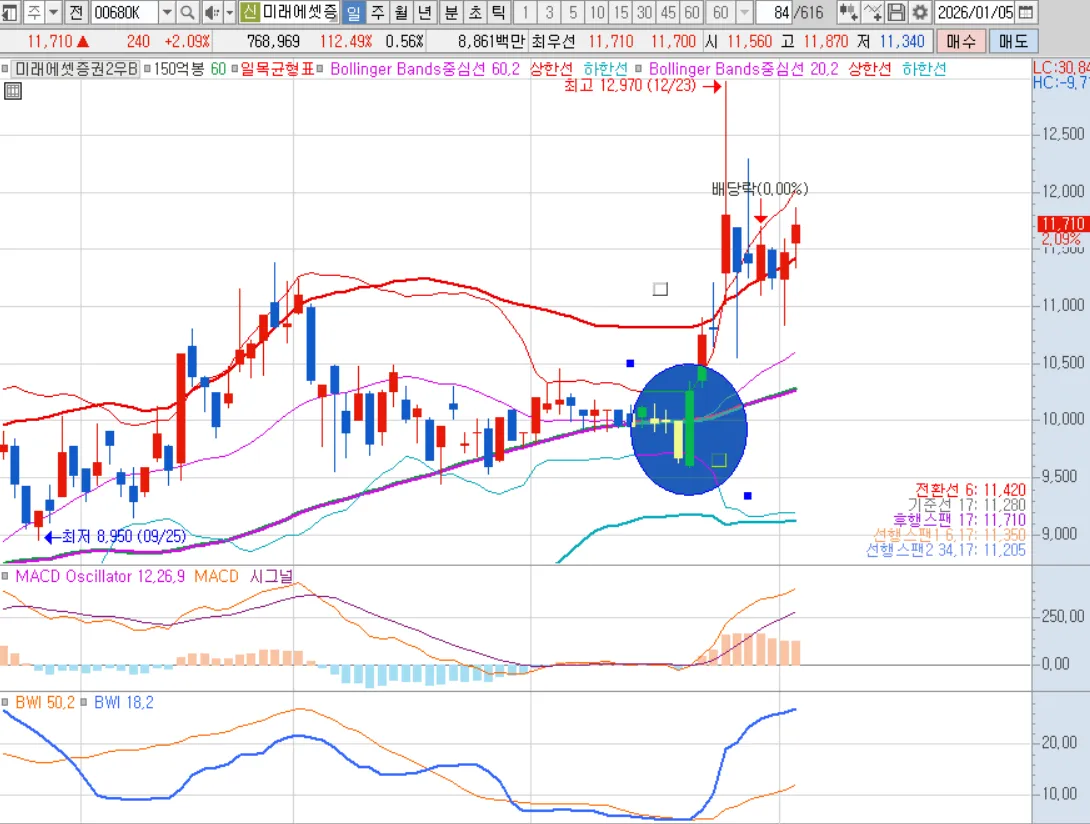The width and height of the screenshot is (1090, 824).
Task: Open the calendar date picker icon
Action: 1027,13
